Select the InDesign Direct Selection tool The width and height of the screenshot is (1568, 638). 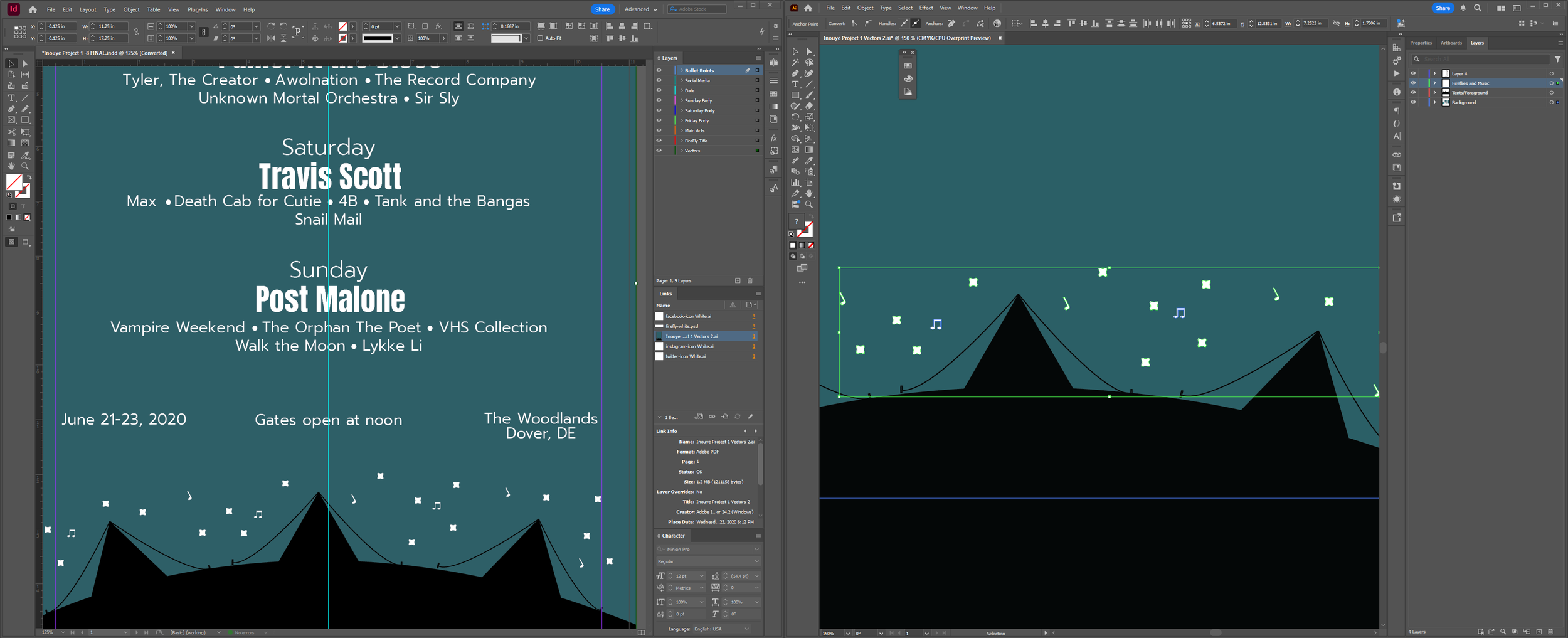click(25, 63)
